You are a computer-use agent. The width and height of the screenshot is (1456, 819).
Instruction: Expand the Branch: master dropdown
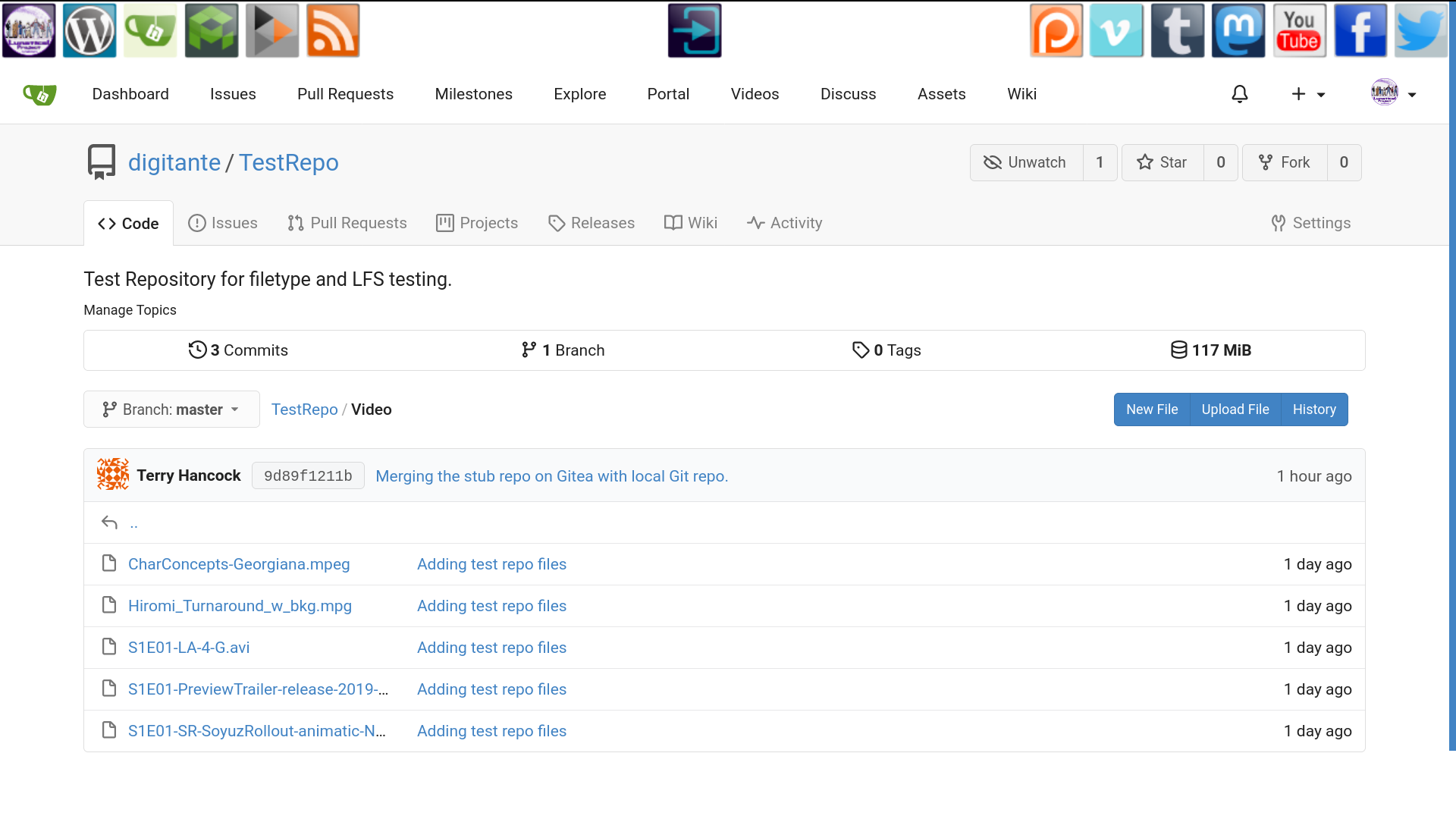pos(171,409)
